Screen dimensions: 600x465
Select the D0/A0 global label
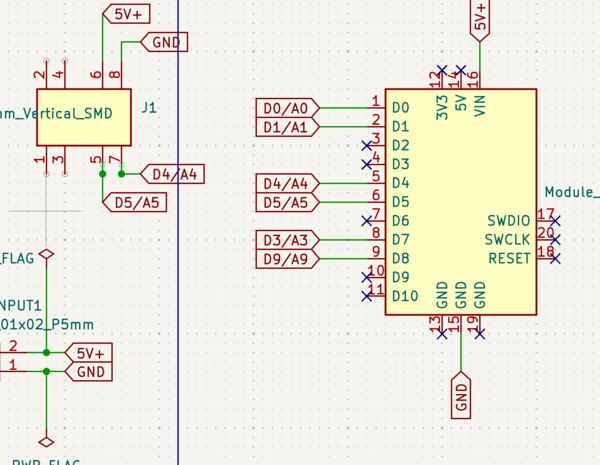click(287, 108)
